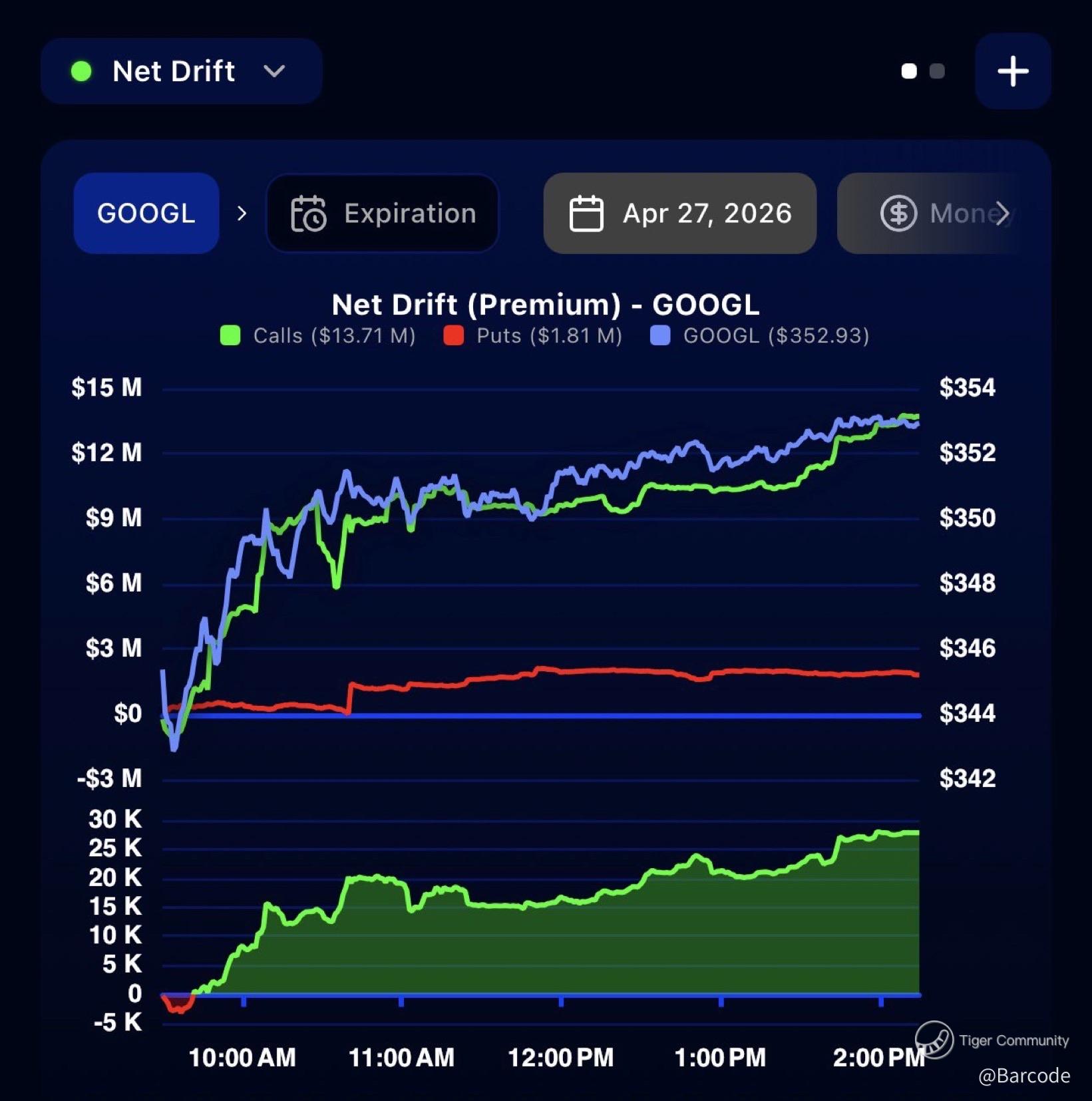Select the 2:00 PM time axis label
The width and height of the screenshot is (1092, 1101).
click(x=879, y=1057)
